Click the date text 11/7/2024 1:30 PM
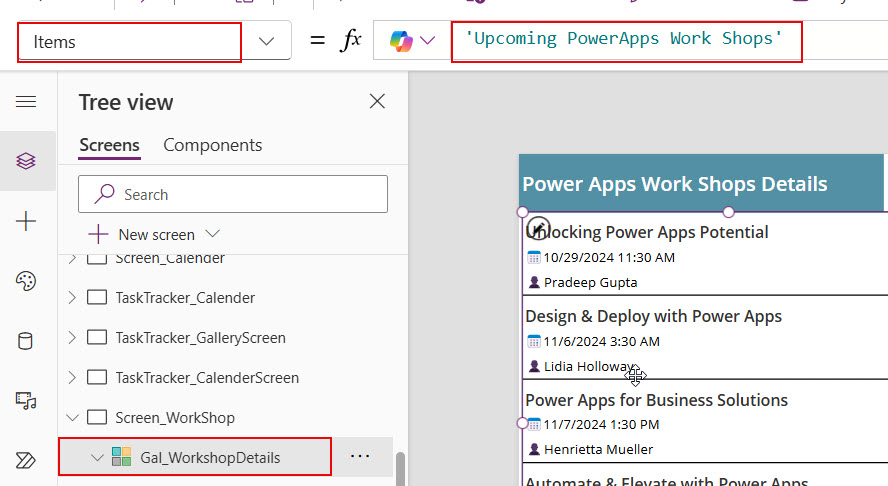This screenshot has height=486, width=888. tap(601, 424)
